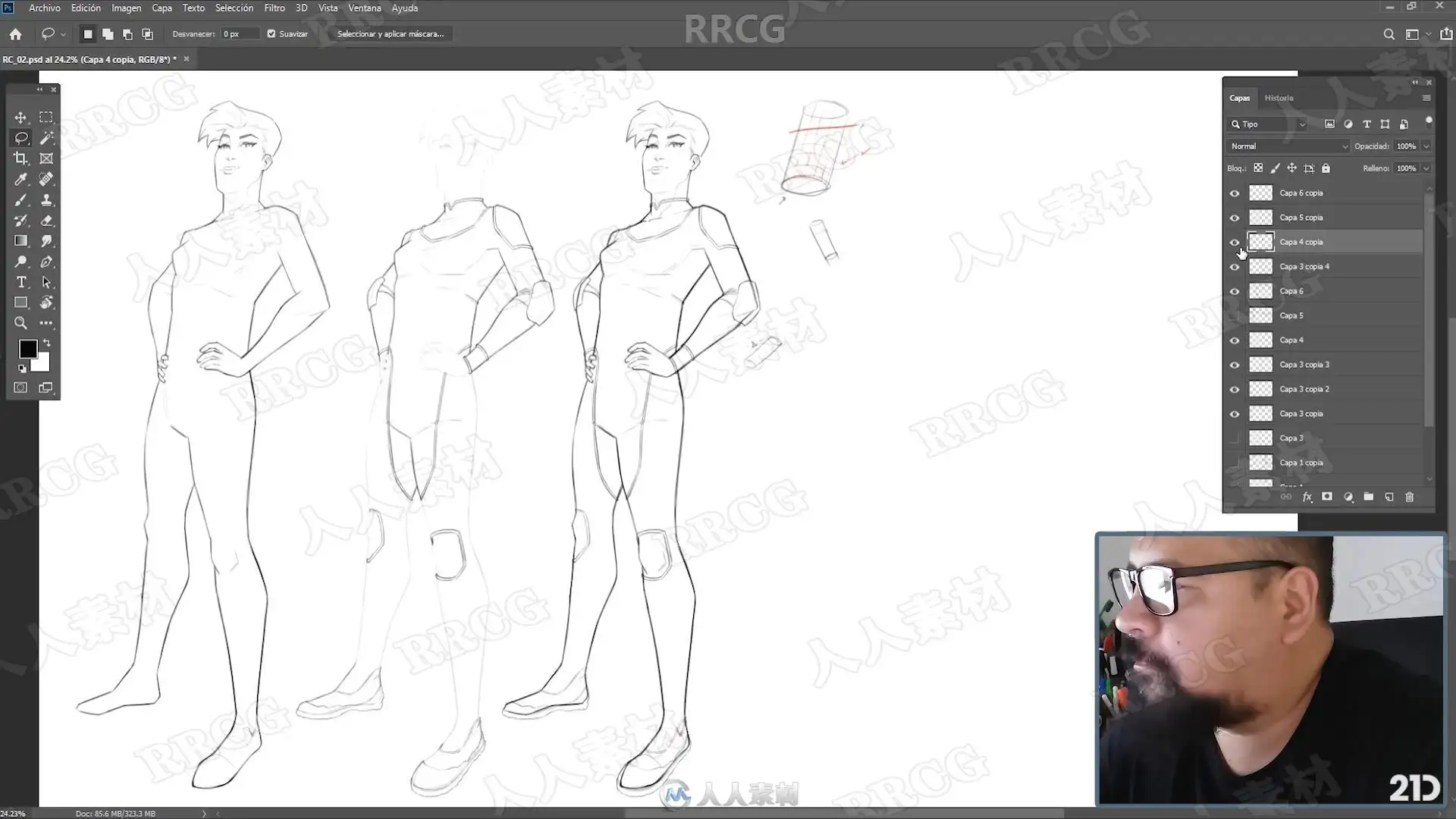Screen dimensions: 1456x819
Task: Create a new layer group
Action: pyautogui.click(x=1369, y=497)
